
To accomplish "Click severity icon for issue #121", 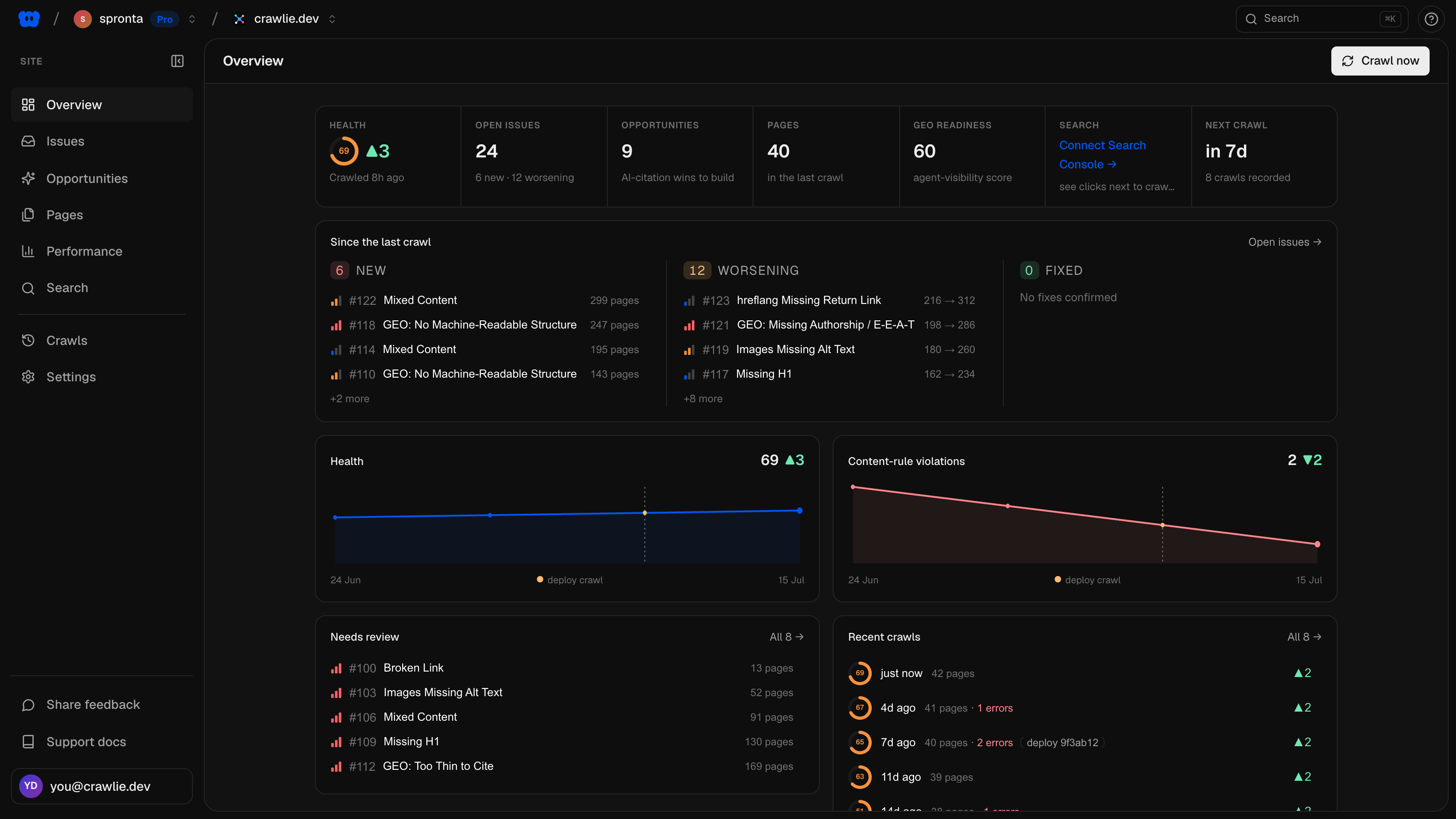I will click(690, 325).
